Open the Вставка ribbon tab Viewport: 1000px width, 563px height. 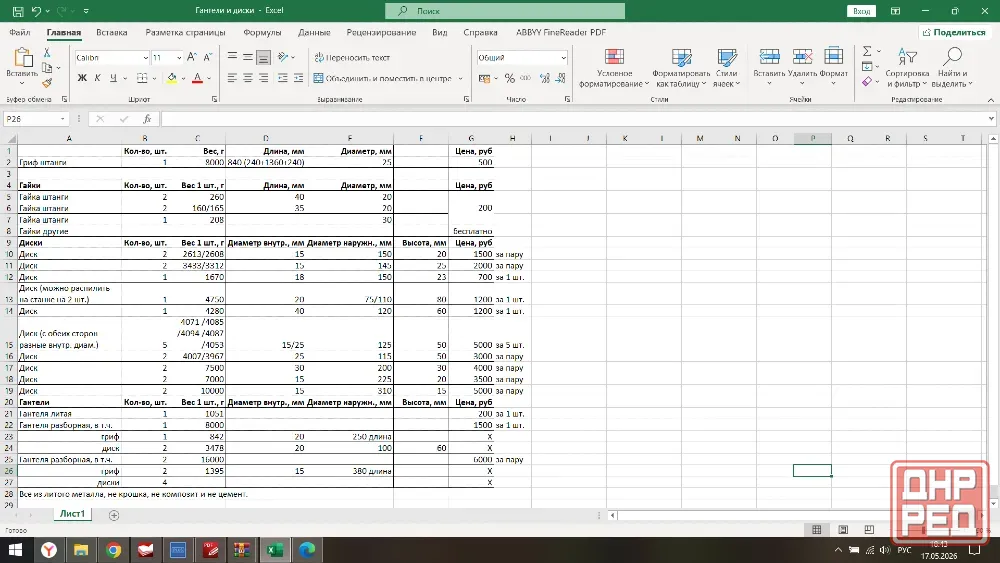click(112, 33)
